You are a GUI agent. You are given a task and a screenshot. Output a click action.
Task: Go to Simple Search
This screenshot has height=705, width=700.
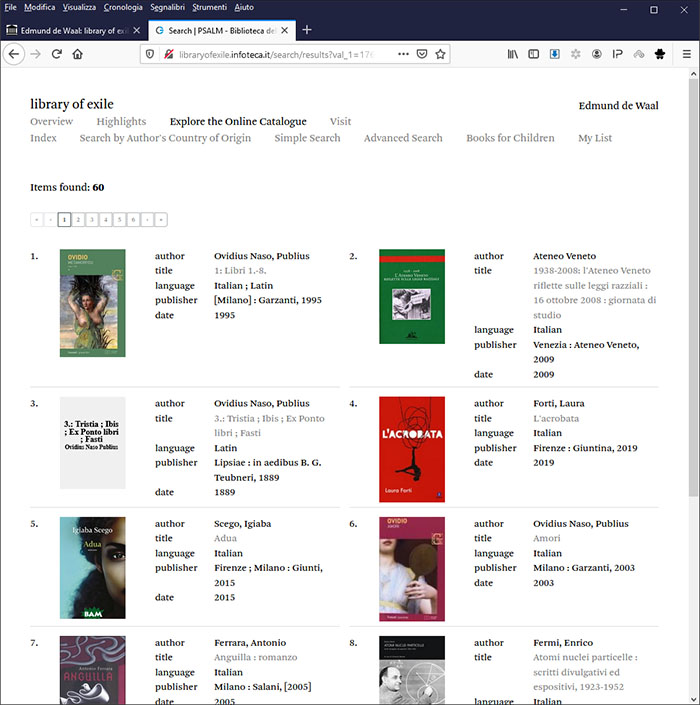[307, 138]
